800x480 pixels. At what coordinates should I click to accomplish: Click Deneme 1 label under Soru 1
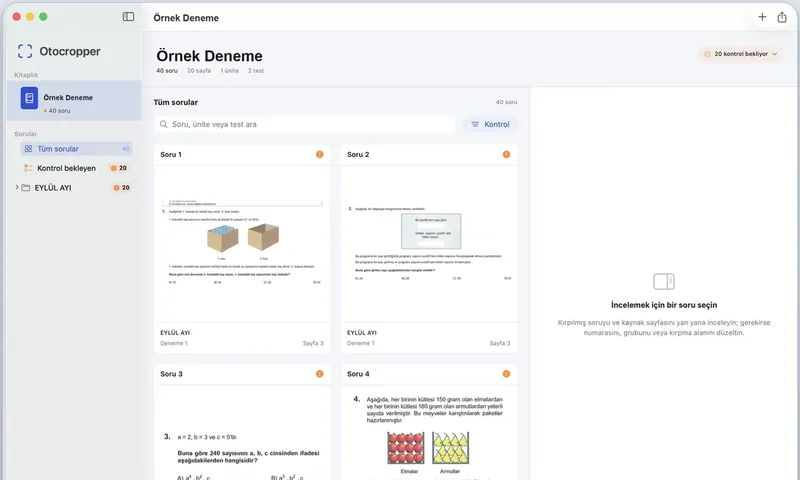pyautogui.click(x=174, y=343)
